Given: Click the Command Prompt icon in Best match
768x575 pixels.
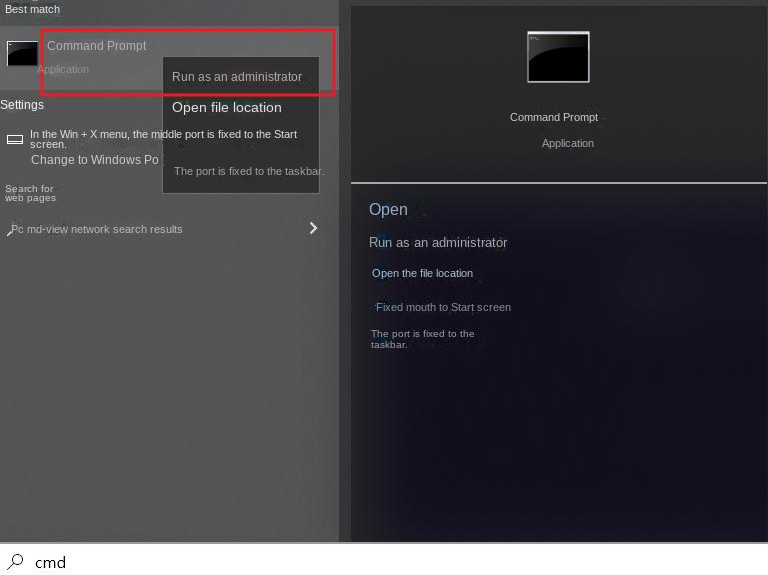Looking at the screenshot, I should click(22, 53).
